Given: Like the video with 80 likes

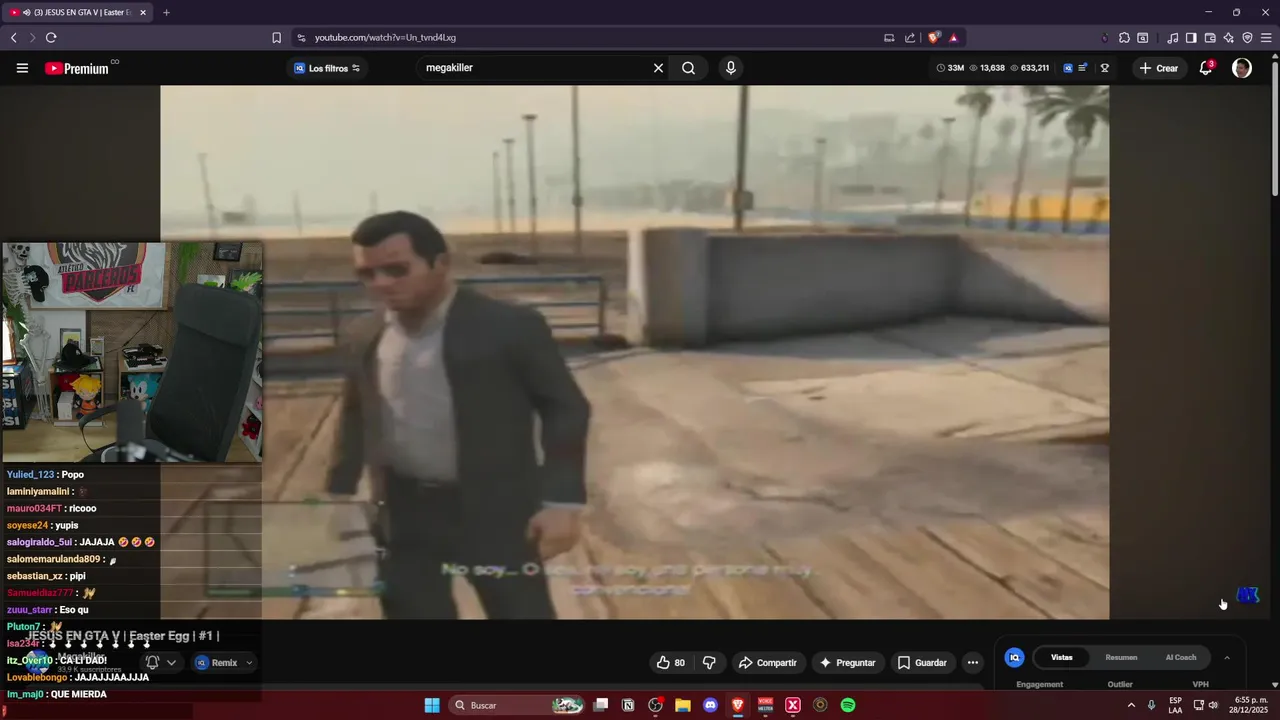Looking at the screenshot, I should point(670,662).
